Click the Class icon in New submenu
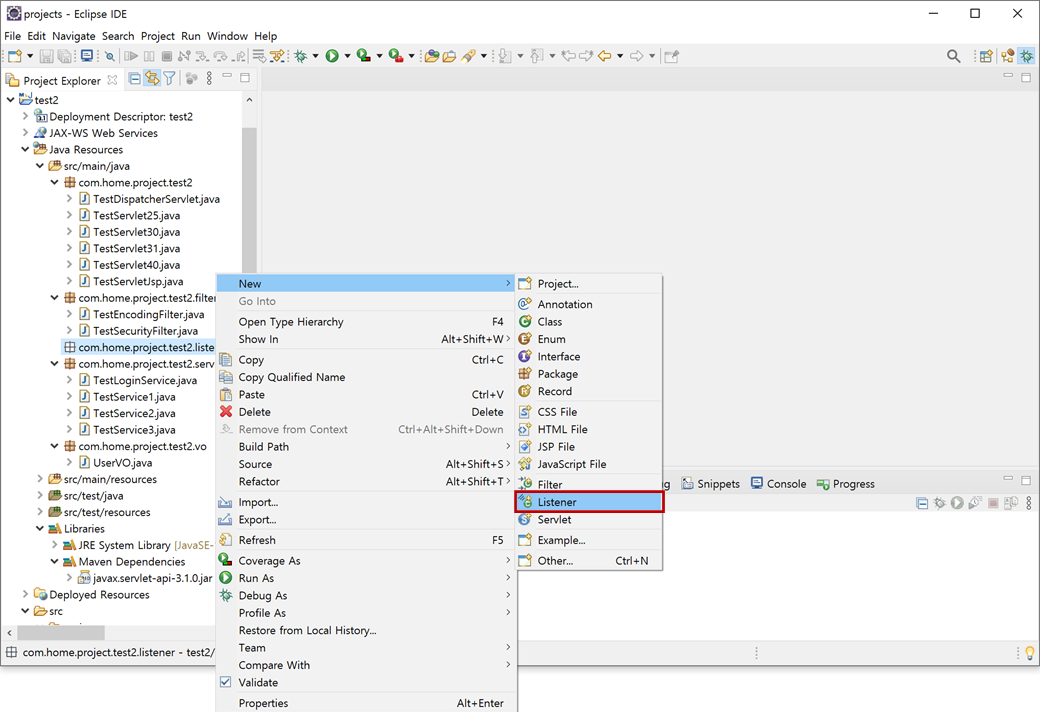The width and height of the screenshot is (1040, 712). (x=525, y=321)
